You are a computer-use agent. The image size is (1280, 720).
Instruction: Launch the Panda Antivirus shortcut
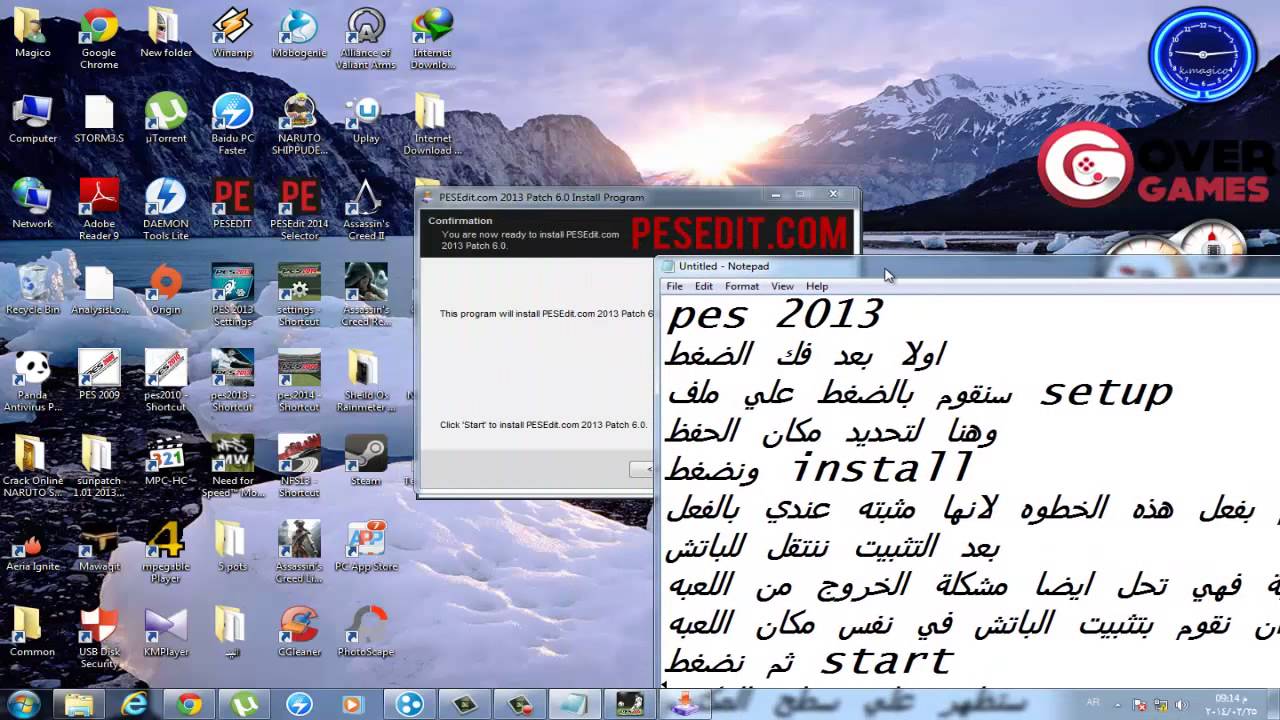[x=33, y=380]
